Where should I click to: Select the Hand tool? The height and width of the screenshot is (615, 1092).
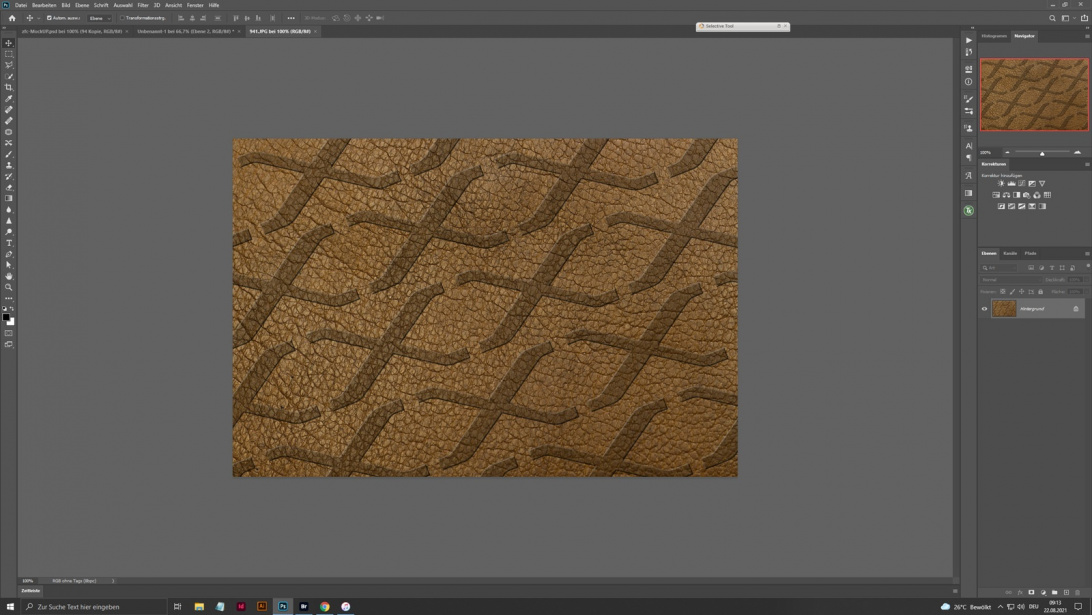pyautogui.click(x=9, y=276)
